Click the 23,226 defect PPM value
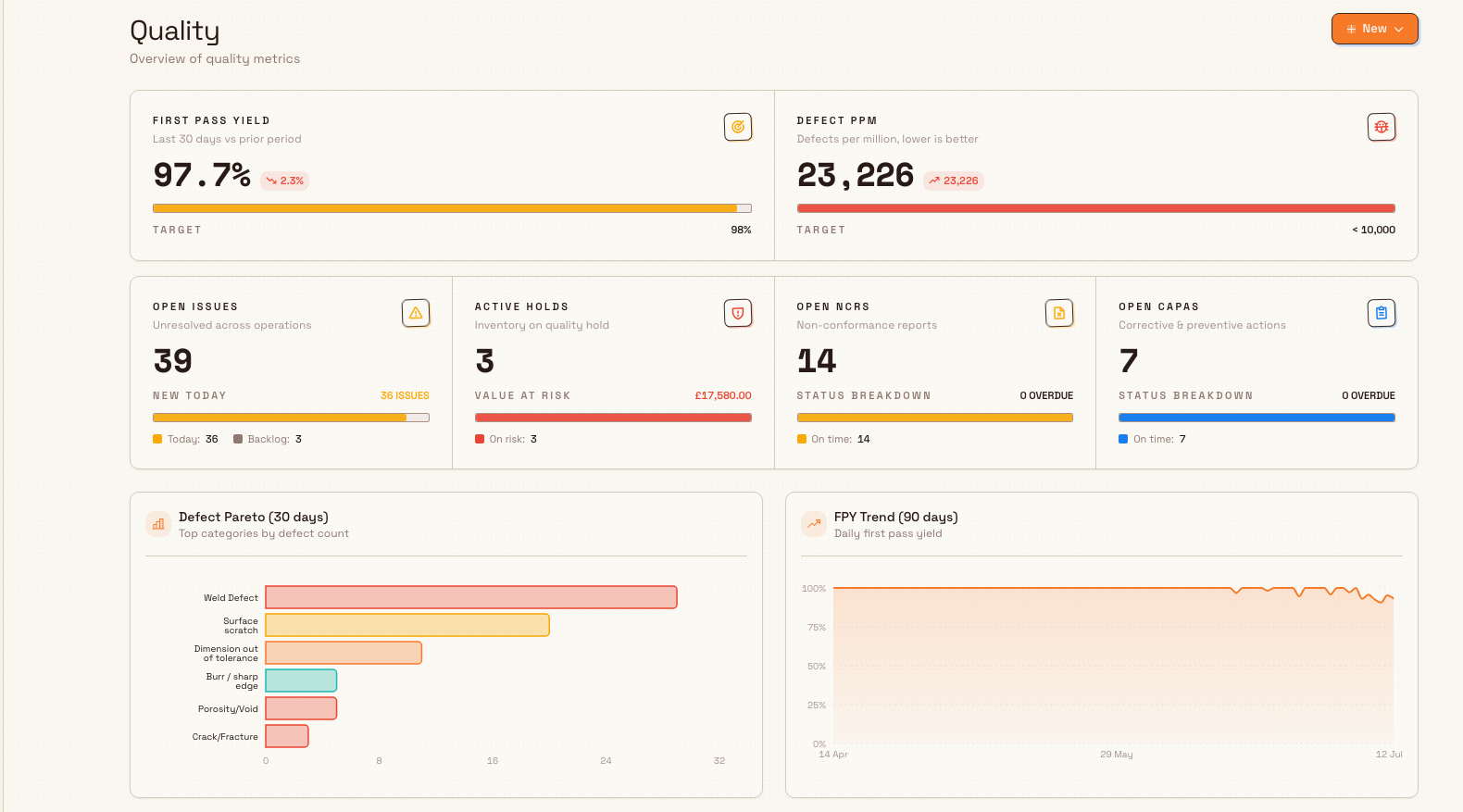 click(x=856, y=175)
